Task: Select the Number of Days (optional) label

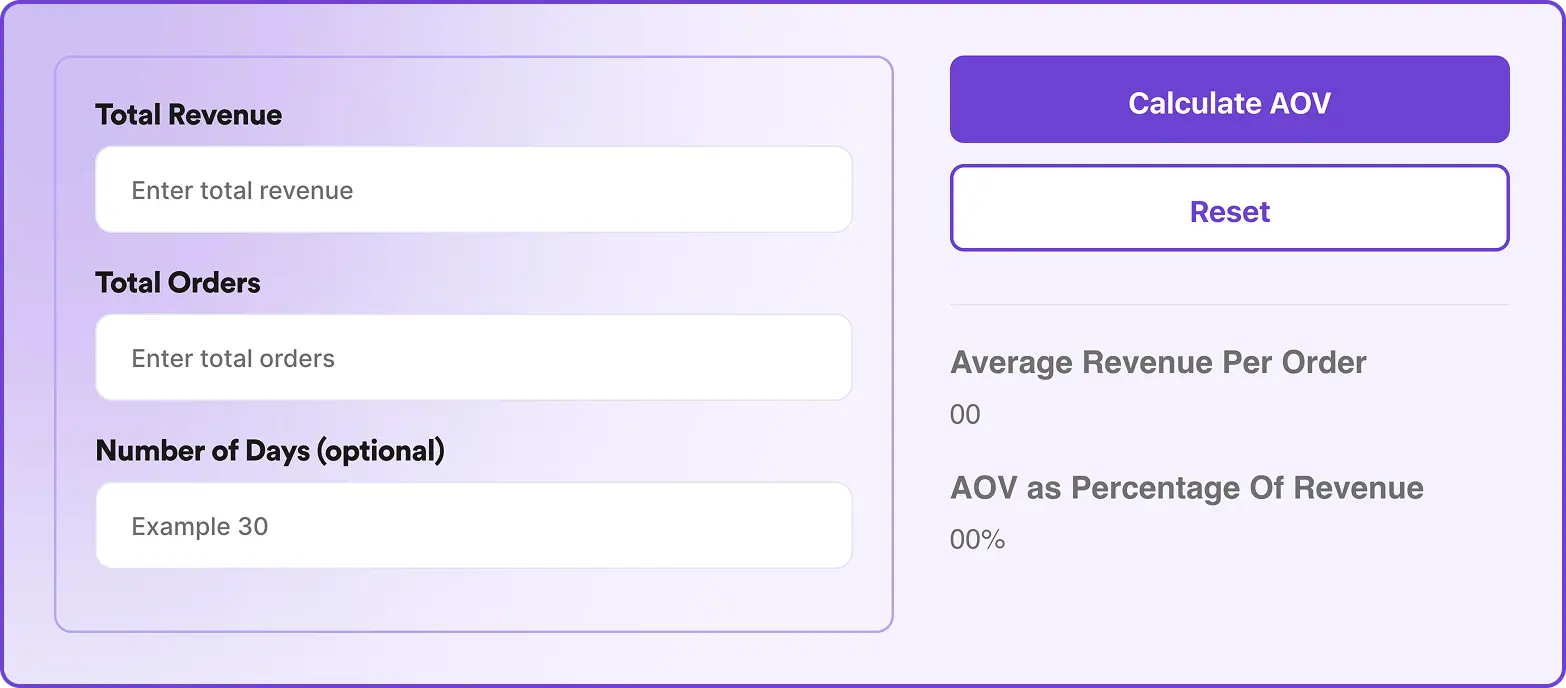Action: [x=270, y=450]
